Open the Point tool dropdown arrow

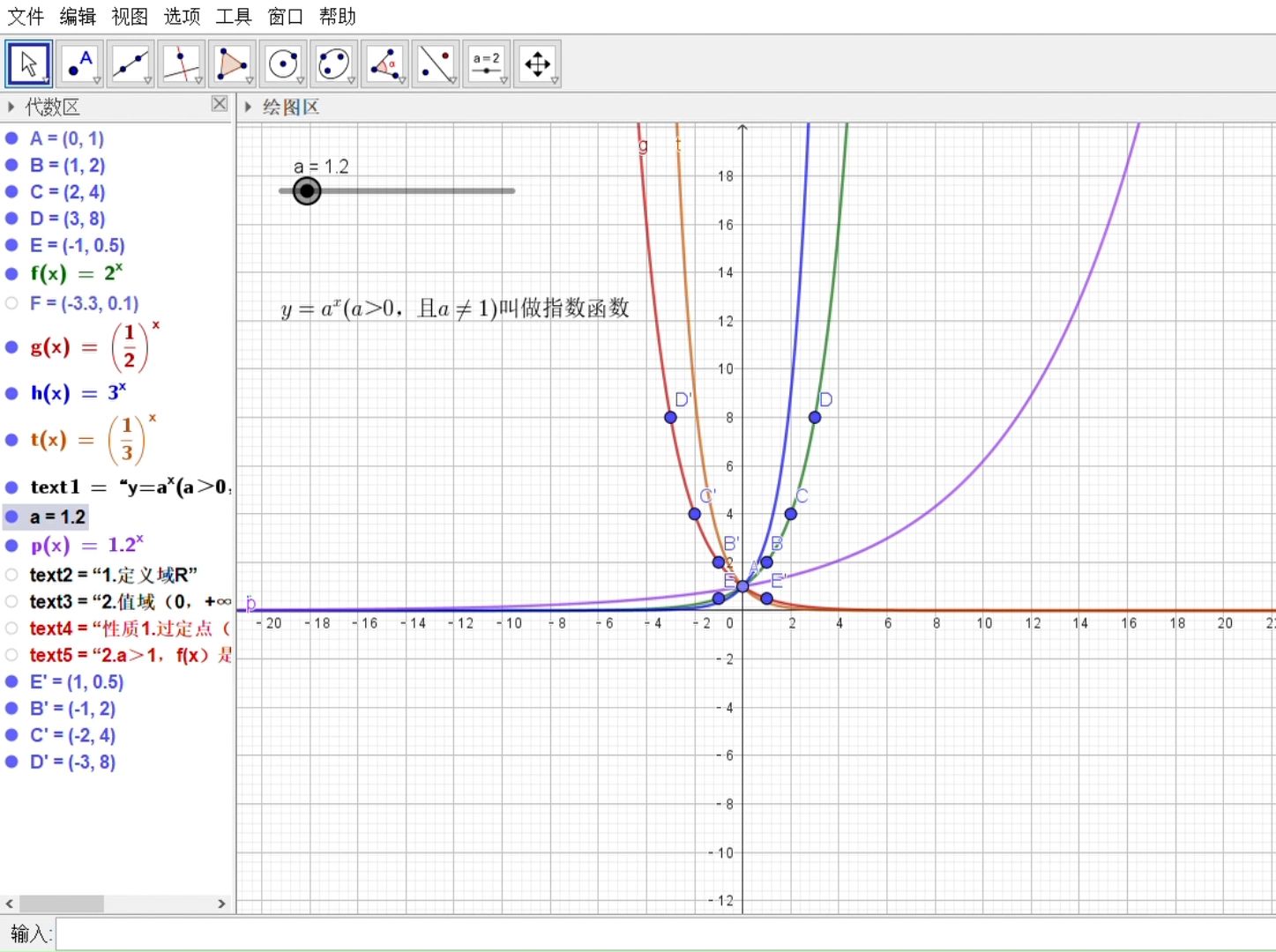click(x=97, y=80)
